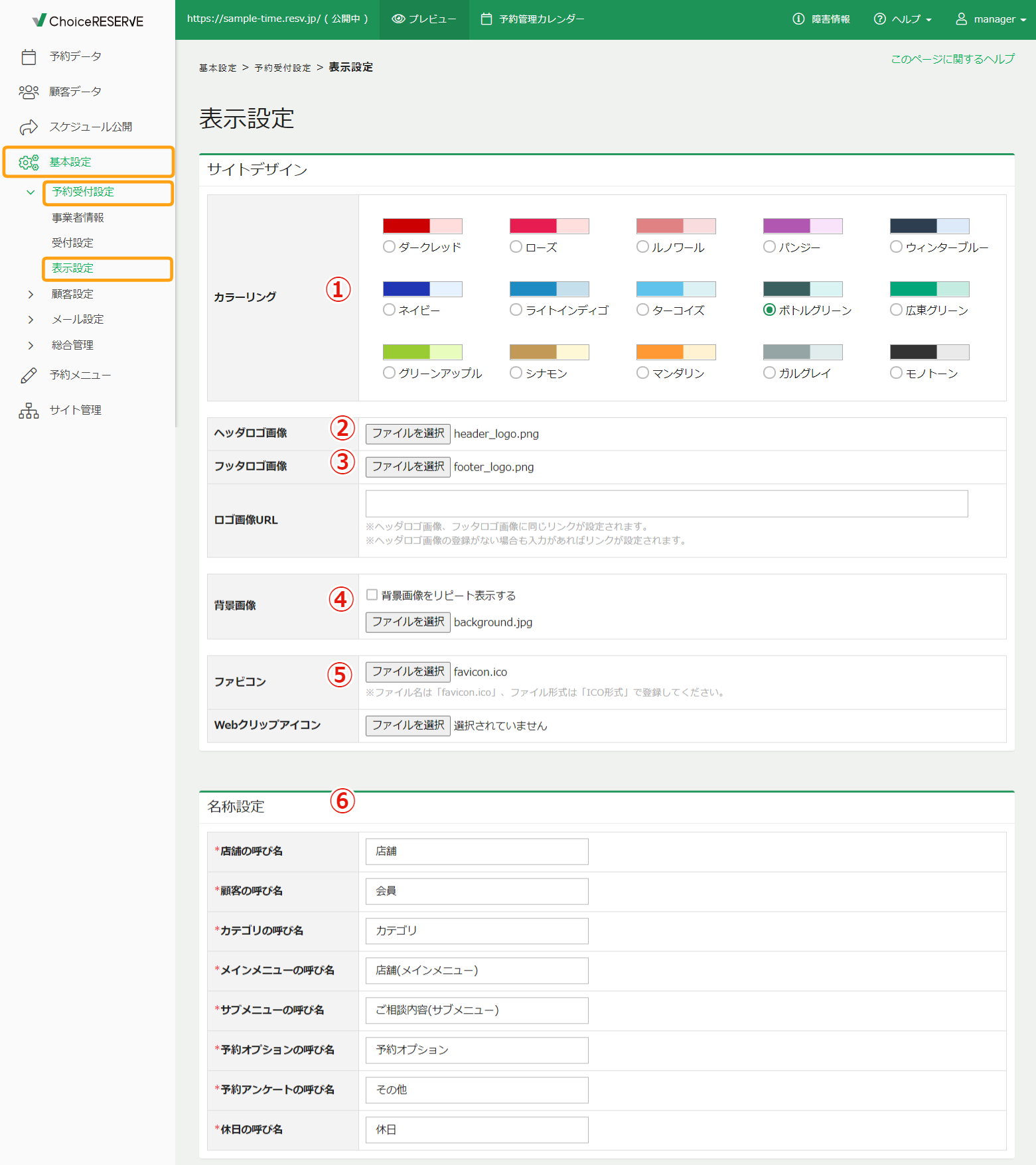Click the スケジュール公開 share arrow icon
This screenshot has width=1036, height=1165.
point(29,127)
